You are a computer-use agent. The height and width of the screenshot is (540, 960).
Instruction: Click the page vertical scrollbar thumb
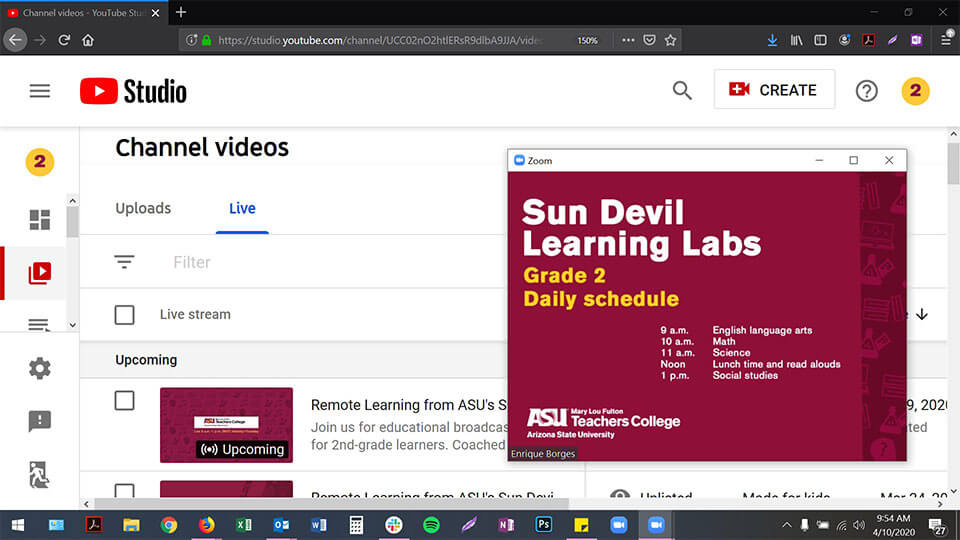click(x=953, y=162)
